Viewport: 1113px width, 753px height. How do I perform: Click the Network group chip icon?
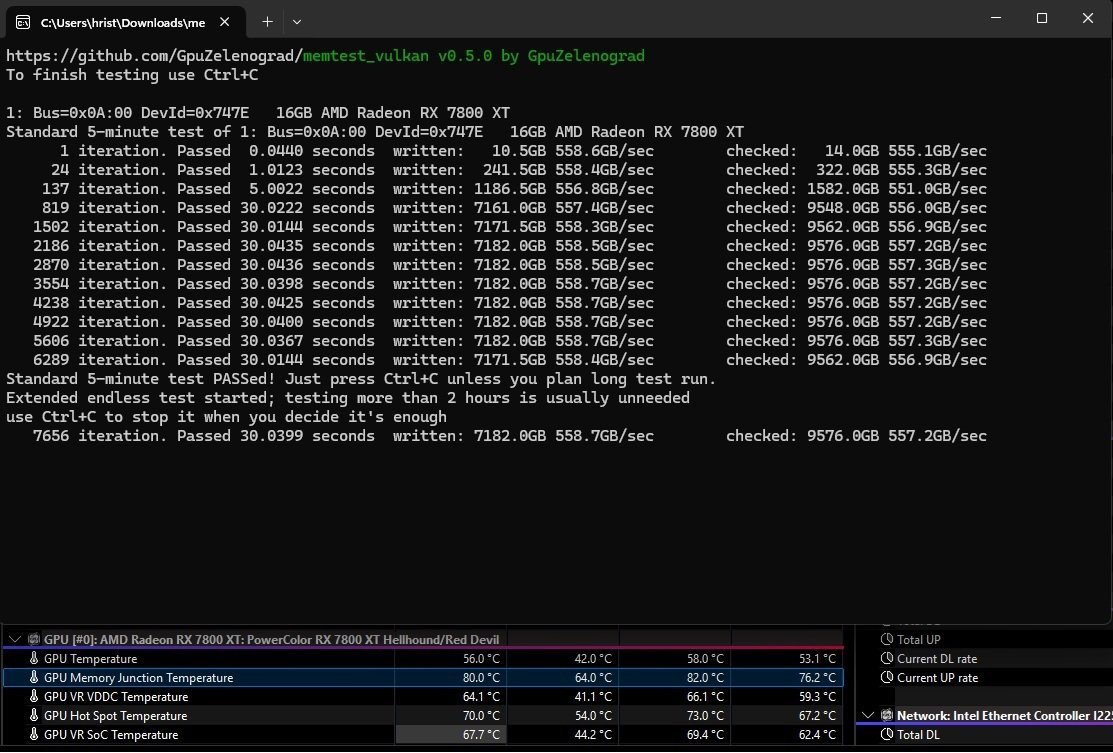click(887, 715)
